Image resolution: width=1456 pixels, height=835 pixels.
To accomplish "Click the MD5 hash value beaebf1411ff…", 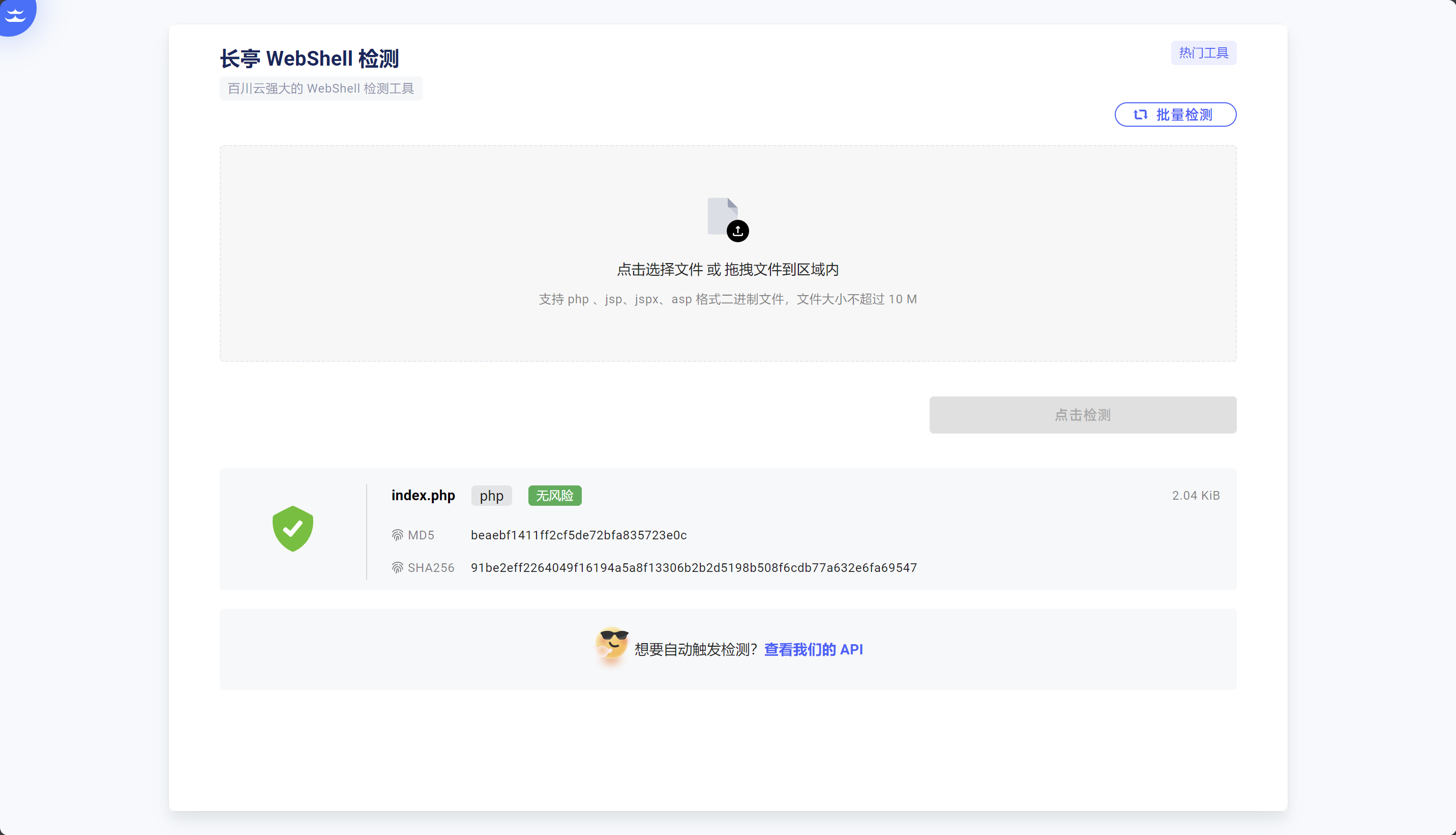I will pyautogui.click(x=579, y=535).
